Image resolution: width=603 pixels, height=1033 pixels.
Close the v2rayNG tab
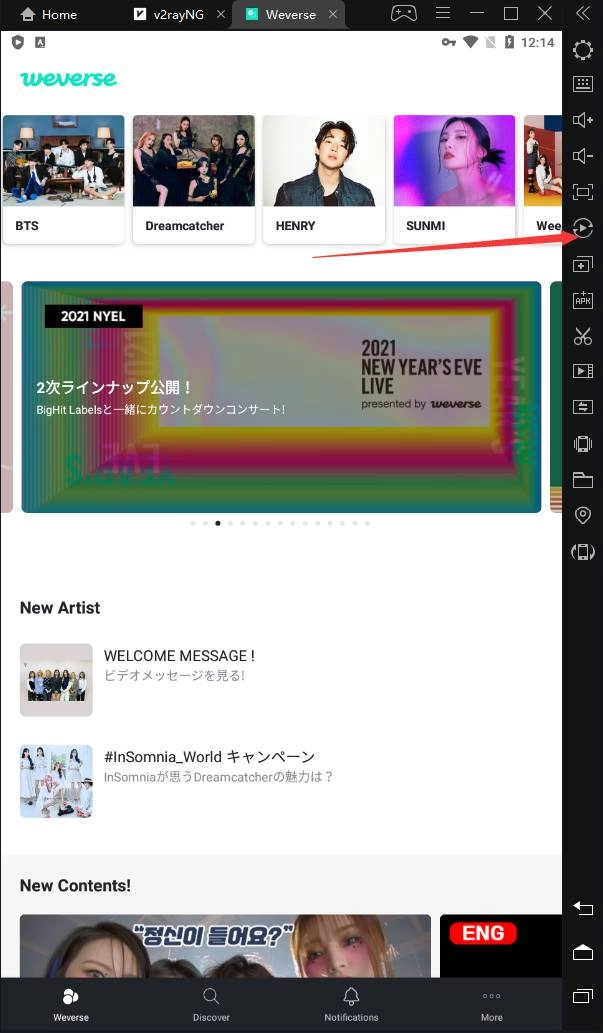[221, 14]
